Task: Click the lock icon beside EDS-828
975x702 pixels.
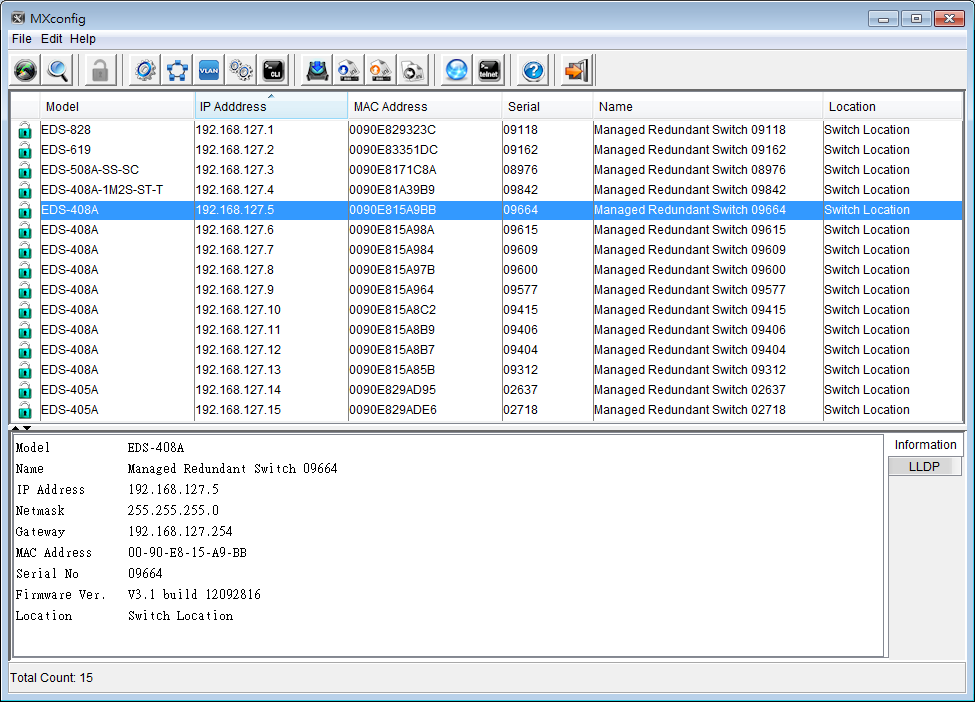Action: click(25, 130)
